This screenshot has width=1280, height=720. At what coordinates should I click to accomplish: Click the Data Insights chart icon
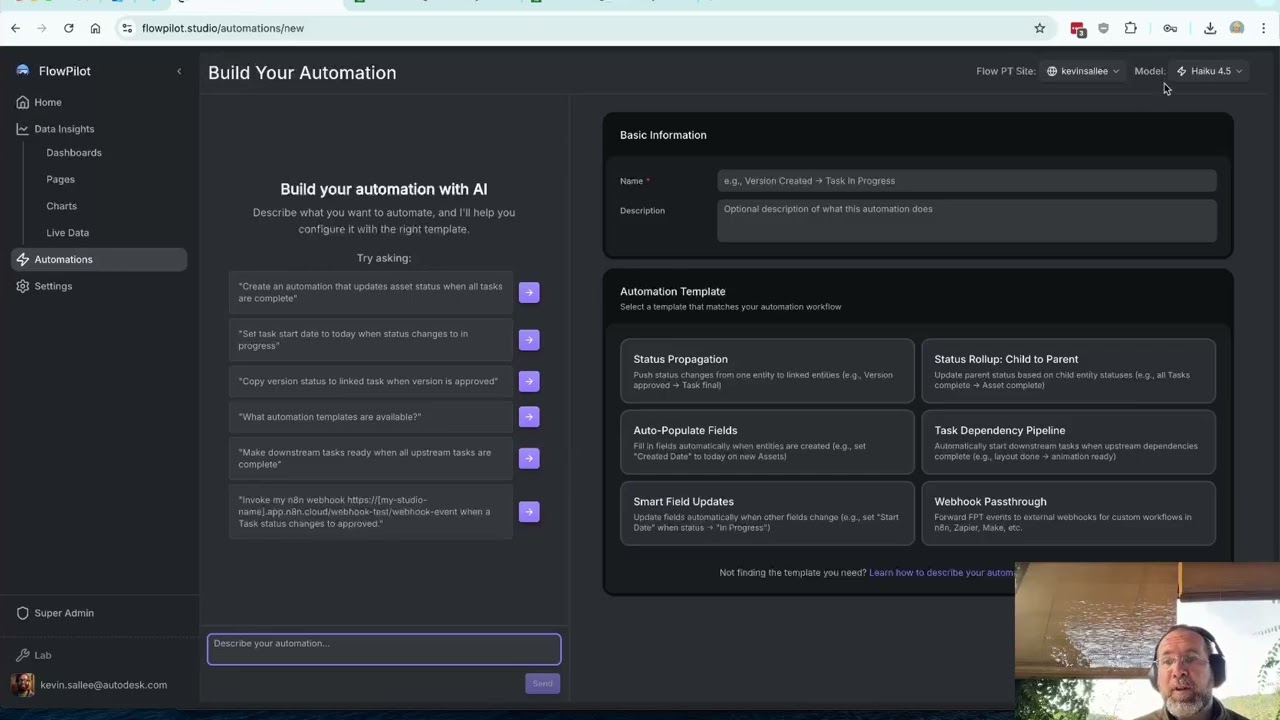[21, 128]
